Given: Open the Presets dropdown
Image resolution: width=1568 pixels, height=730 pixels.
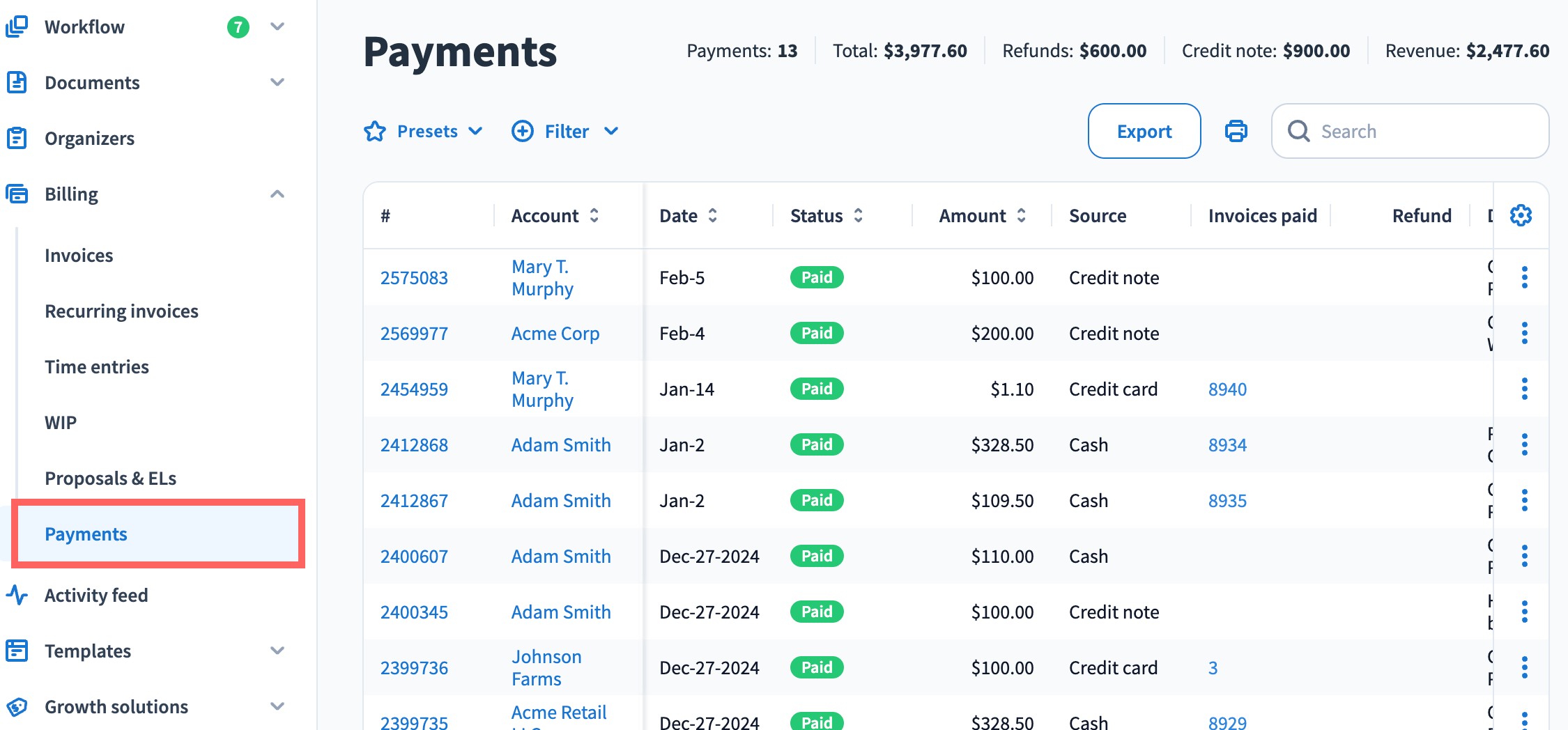Looking at the screenshot, I should [423, 131].
